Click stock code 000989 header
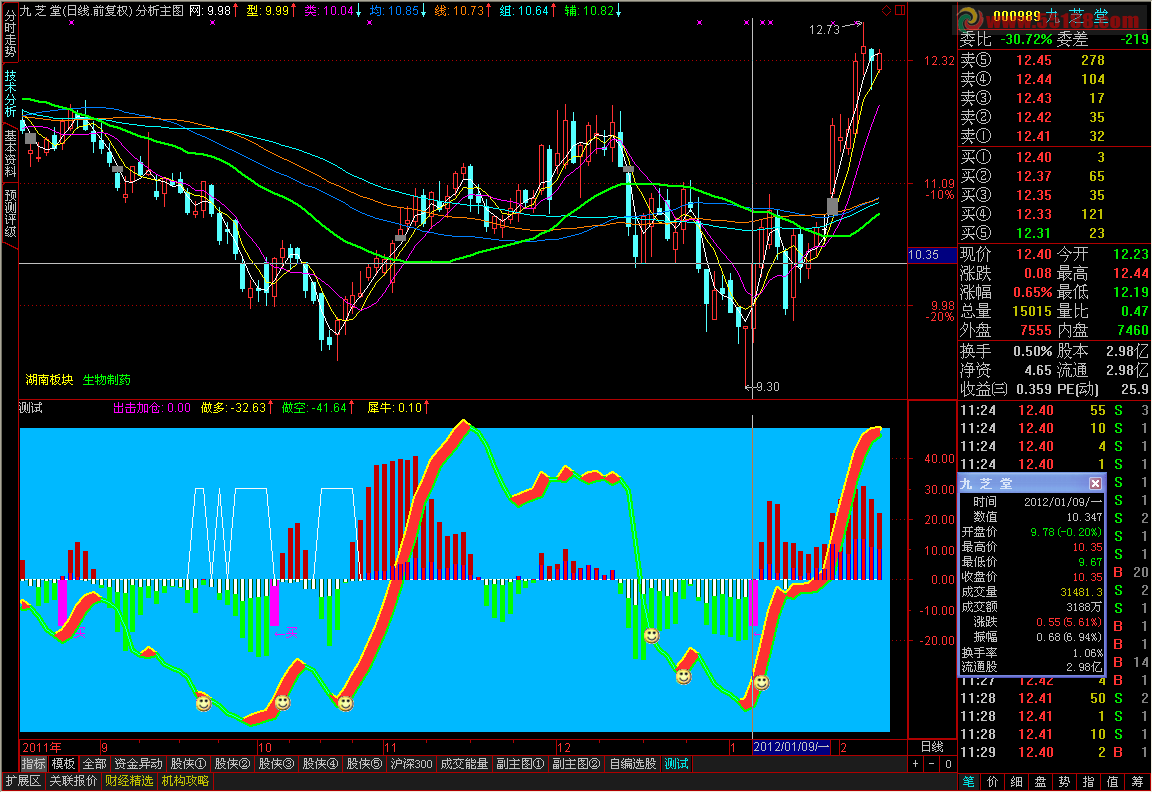Screen dimensions: 1152x793 (1017, 16)
